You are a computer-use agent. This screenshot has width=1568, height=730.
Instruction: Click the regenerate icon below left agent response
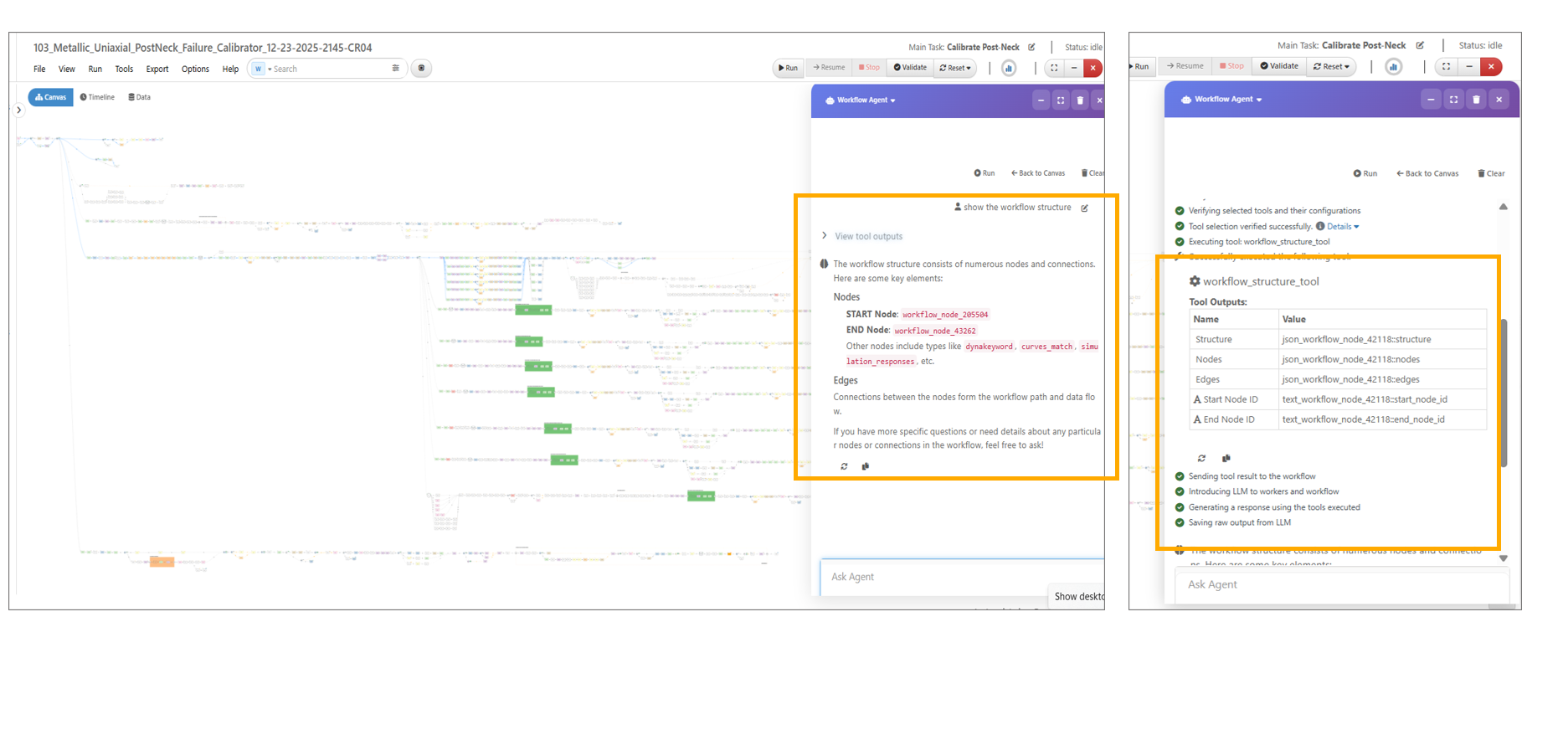[844, 466]
